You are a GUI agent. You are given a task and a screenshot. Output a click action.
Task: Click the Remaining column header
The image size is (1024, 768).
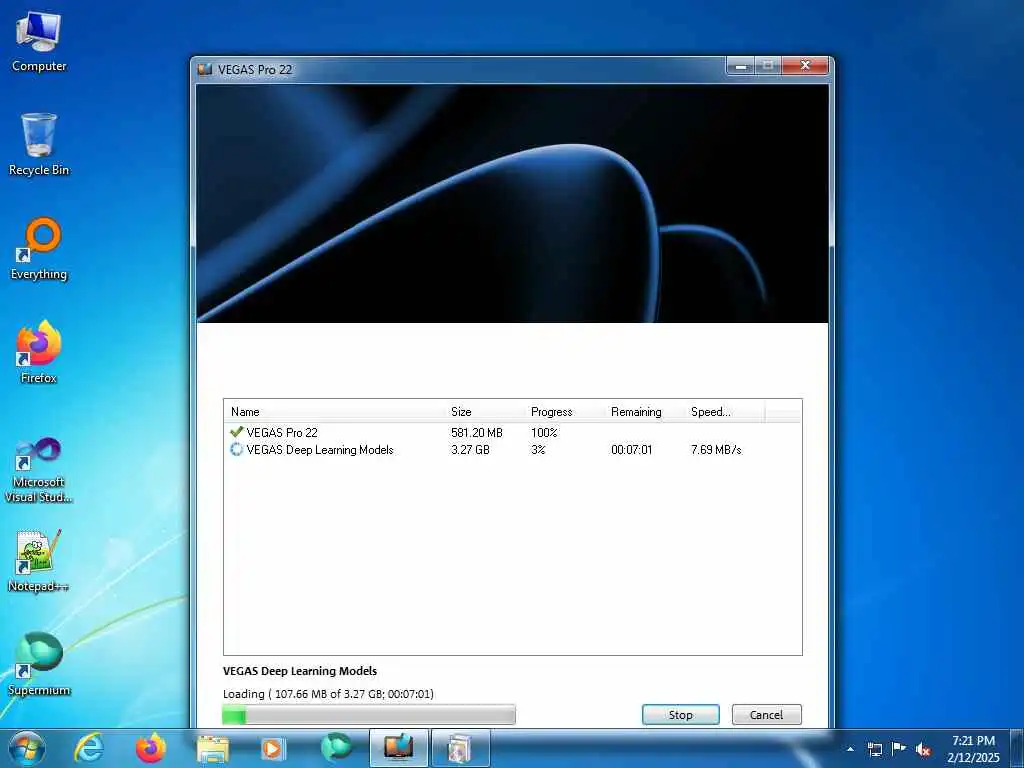(x=645, y=411)
